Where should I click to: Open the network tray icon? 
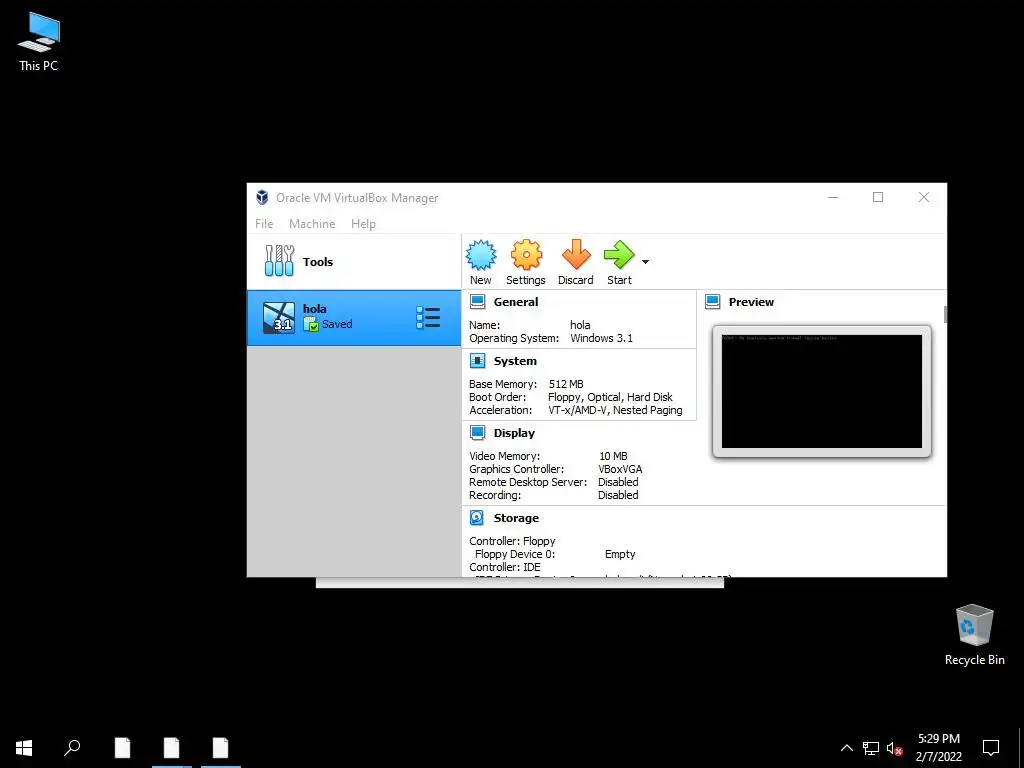(x=871, y=748)
